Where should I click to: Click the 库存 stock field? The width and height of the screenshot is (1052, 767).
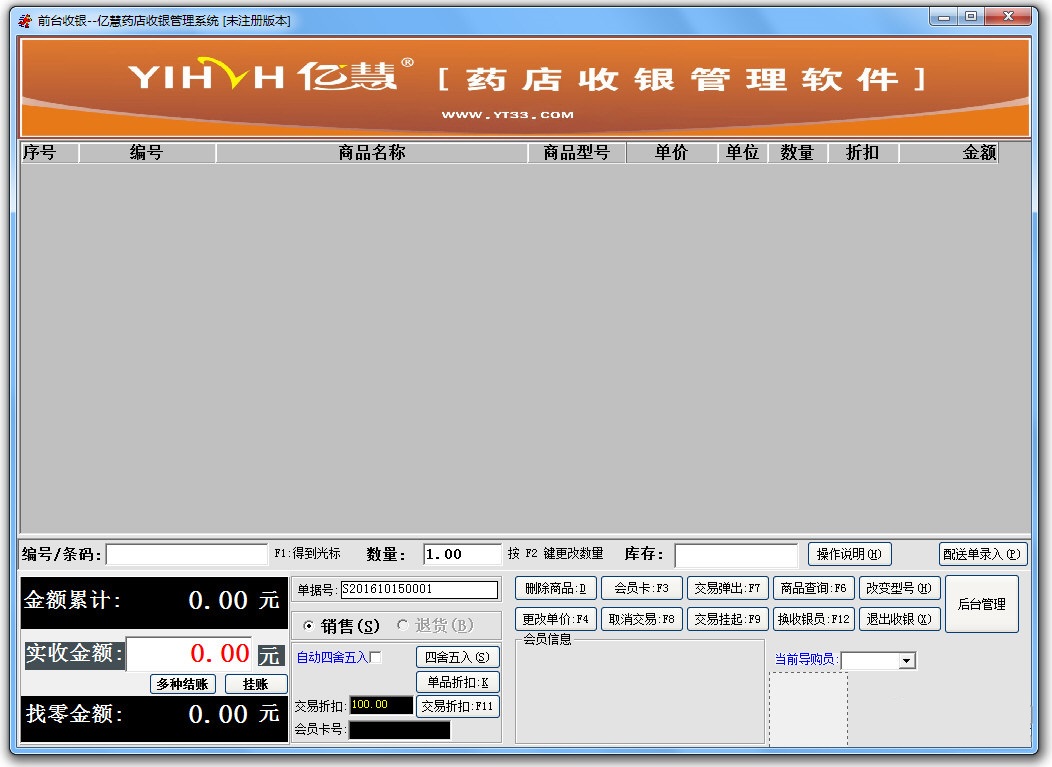click(x=736, y=556)
